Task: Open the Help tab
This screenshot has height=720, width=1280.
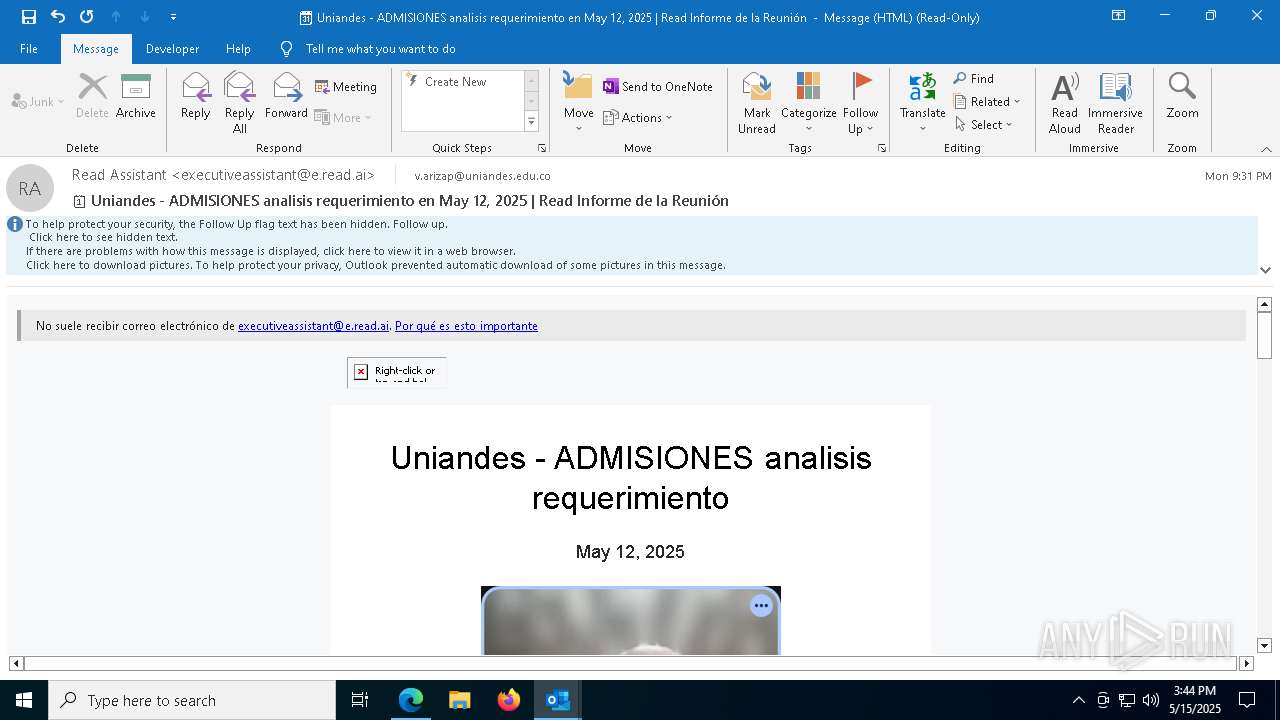Action: (238, 49)
